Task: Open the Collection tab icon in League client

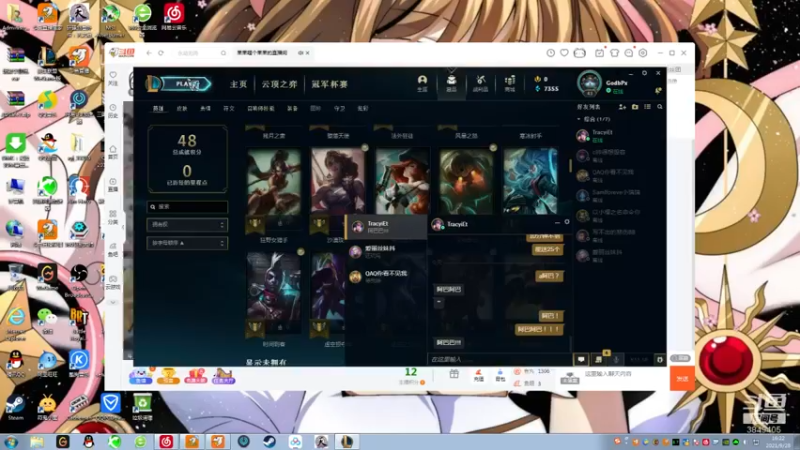Action: (452, 83)
